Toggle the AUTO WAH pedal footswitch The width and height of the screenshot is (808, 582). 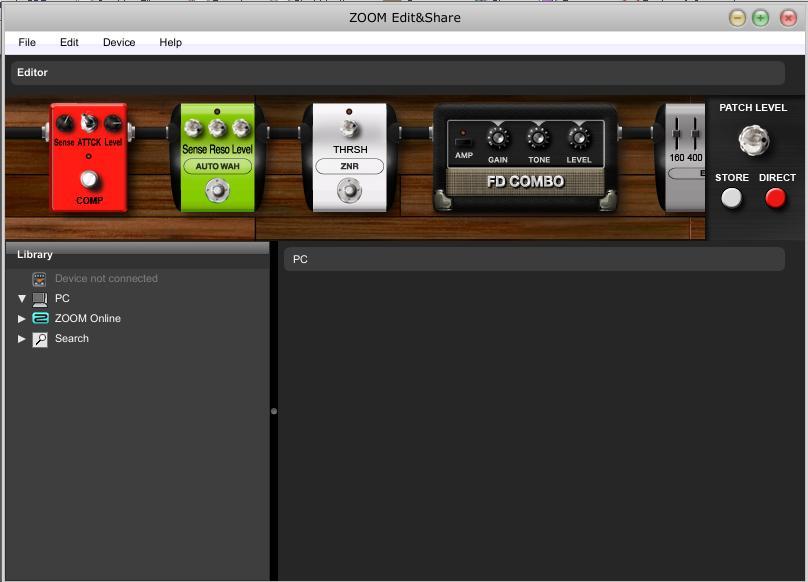pyautogui.click(x=216, y=190)
